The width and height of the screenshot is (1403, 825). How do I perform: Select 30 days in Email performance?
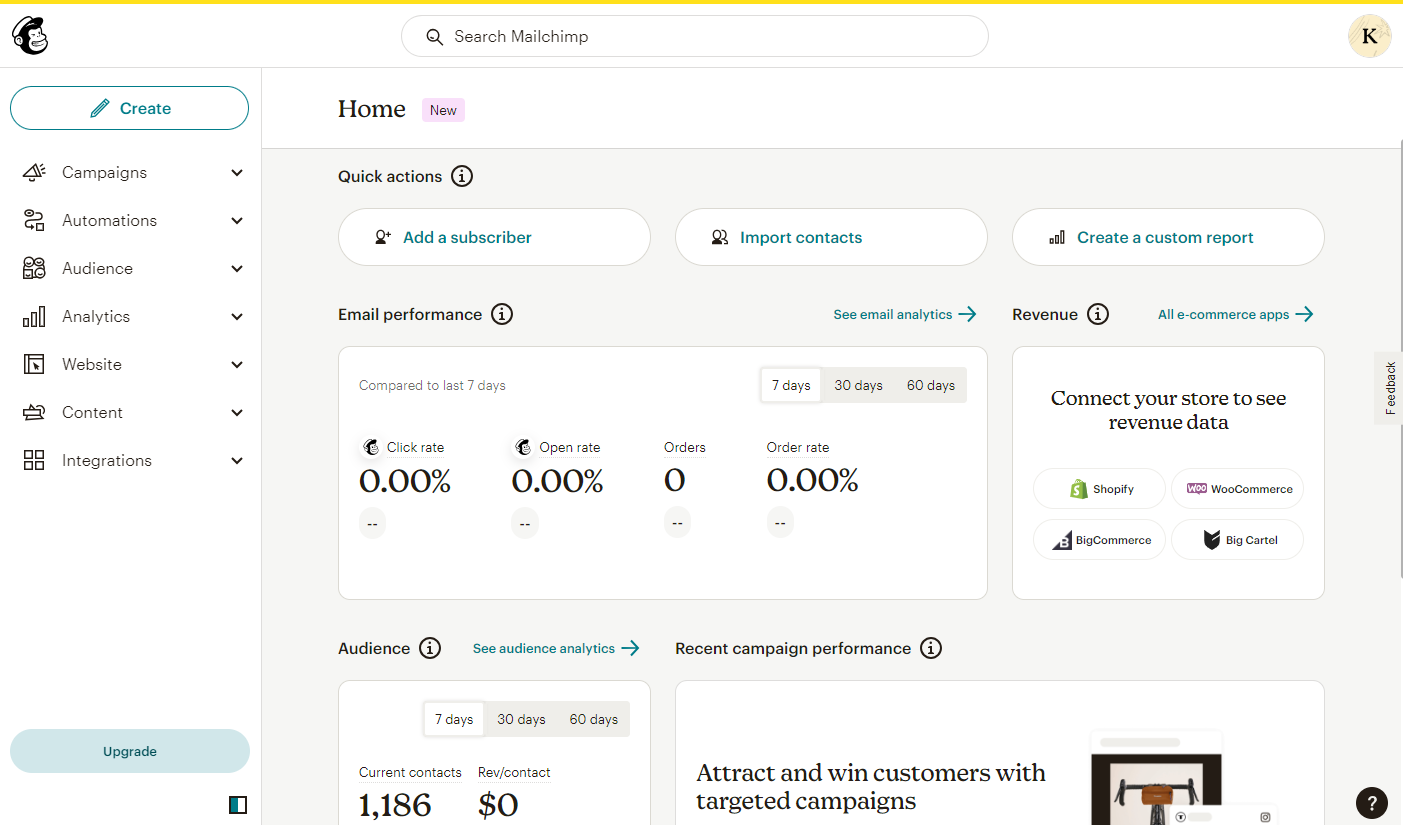[859, 386]
